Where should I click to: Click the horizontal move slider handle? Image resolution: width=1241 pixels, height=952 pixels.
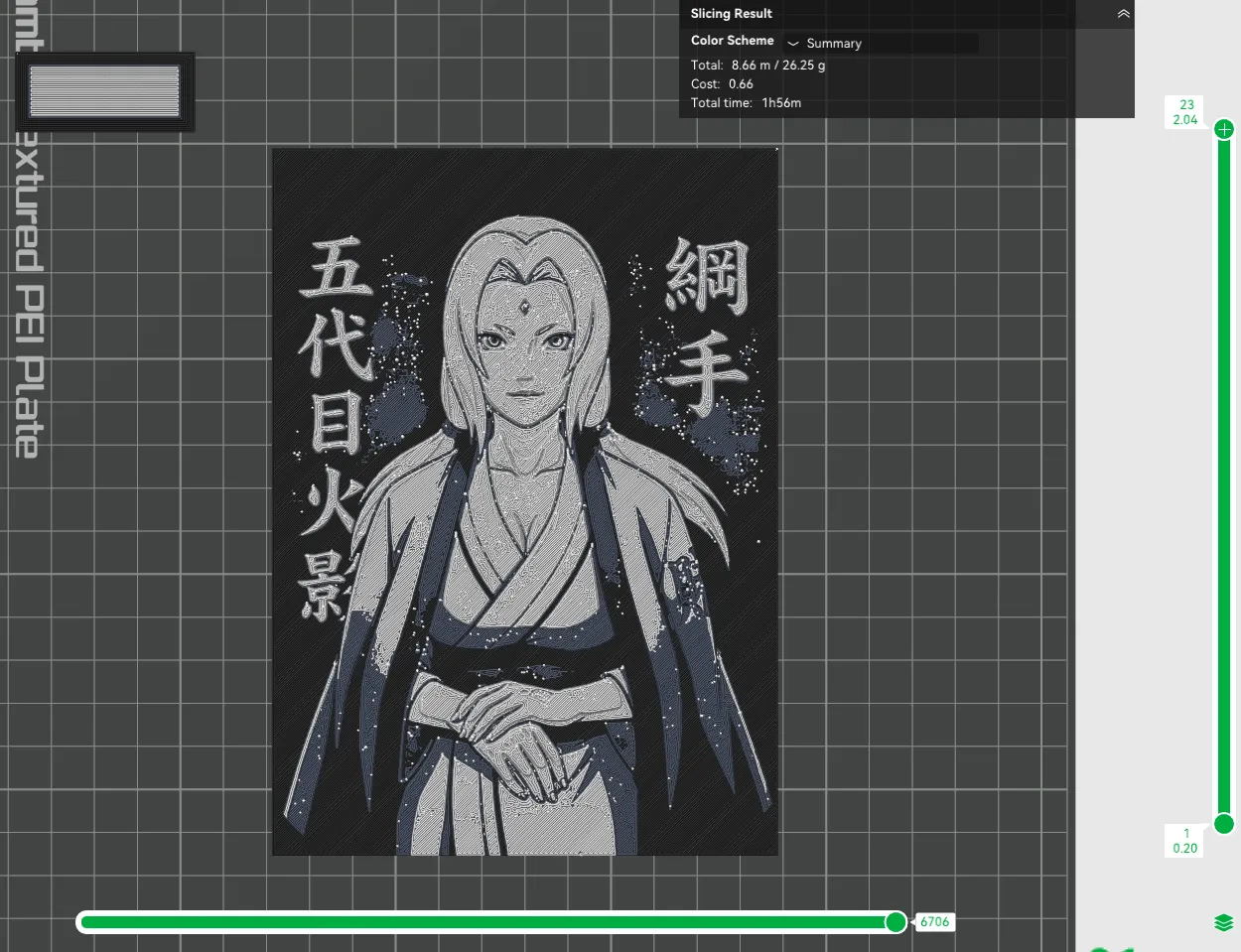tap(896, 922)
